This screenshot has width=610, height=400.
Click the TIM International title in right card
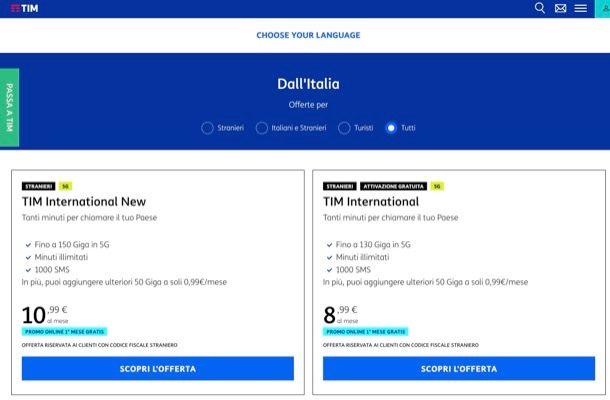coord(371,202)
